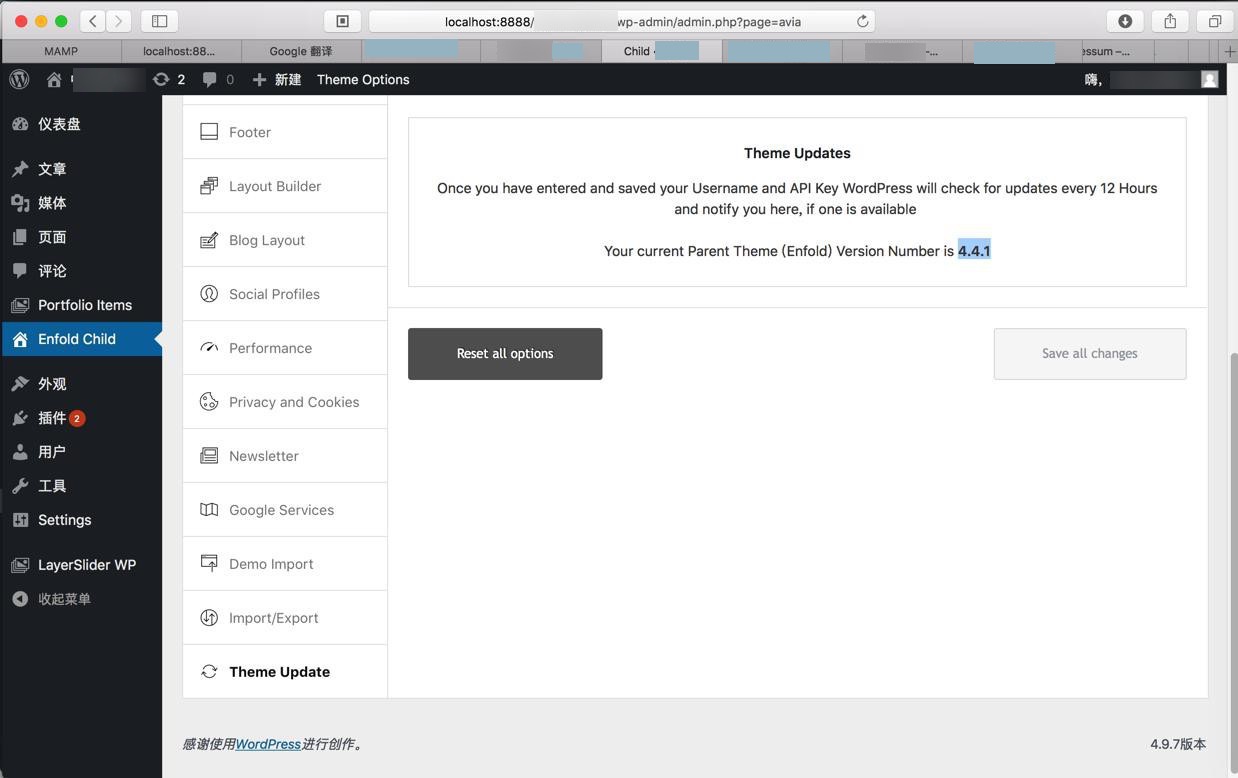Click the collapse menu arrow icon

pyautogui.click(x=20, y=599)
